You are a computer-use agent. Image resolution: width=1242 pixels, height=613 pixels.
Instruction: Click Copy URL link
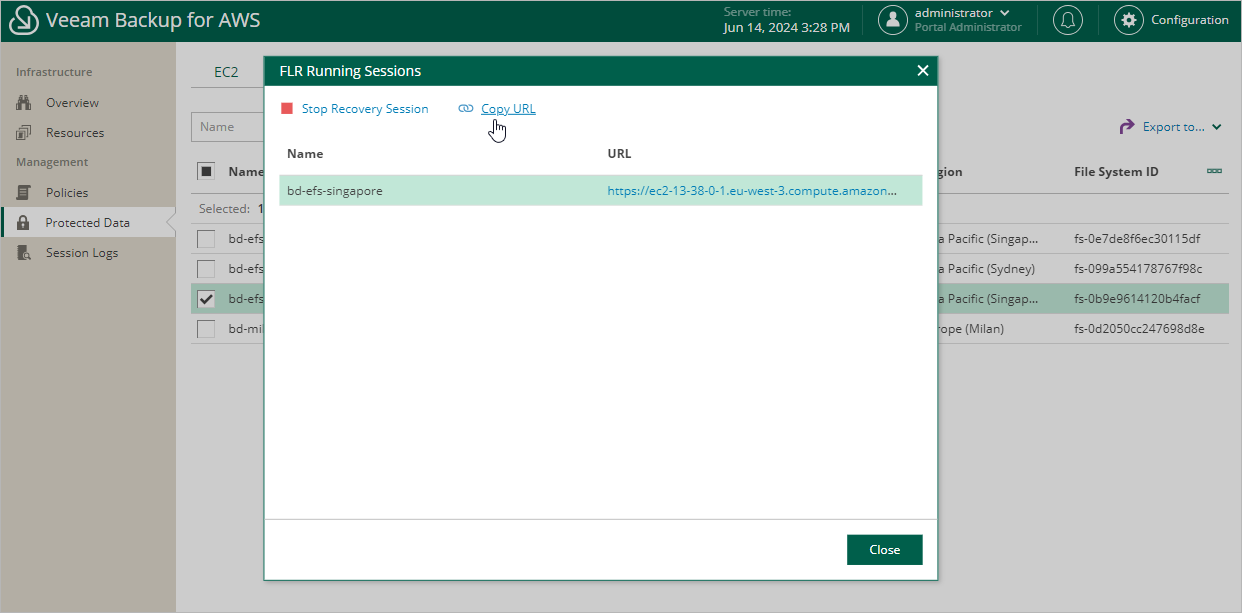click(508, 109)
